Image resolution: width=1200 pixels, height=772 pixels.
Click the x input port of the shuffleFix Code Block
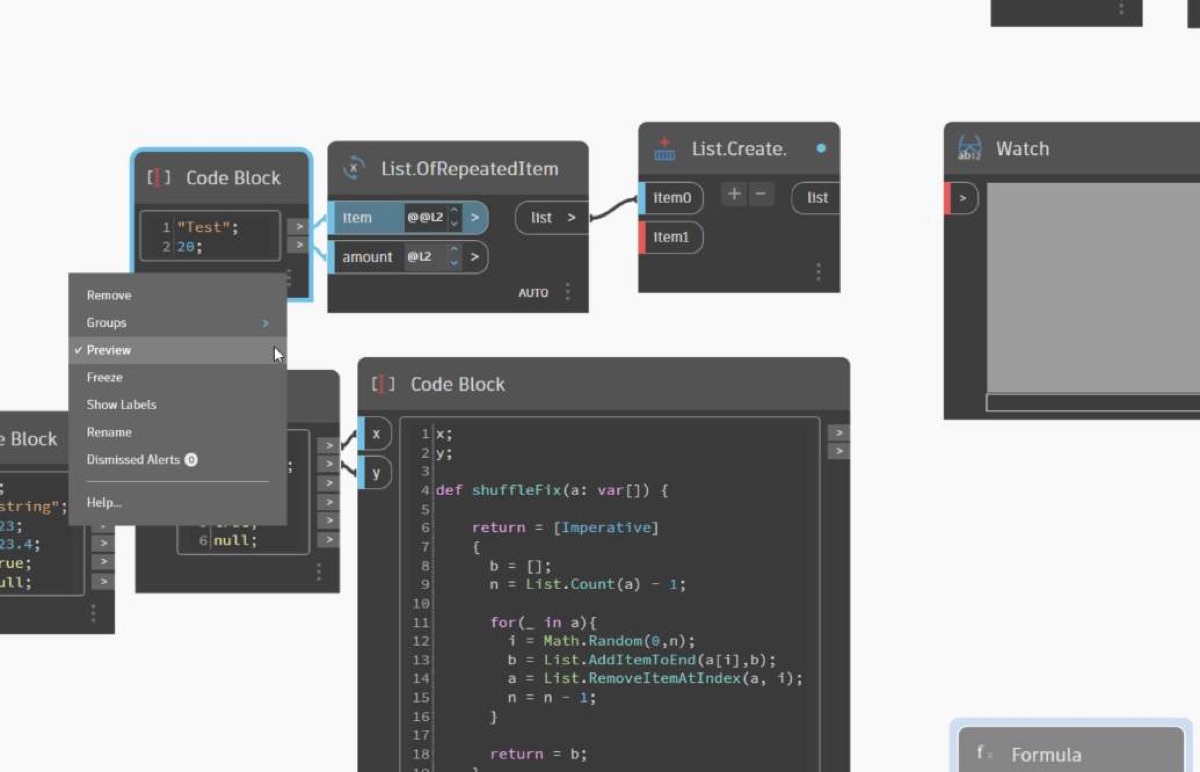point(375,434)
